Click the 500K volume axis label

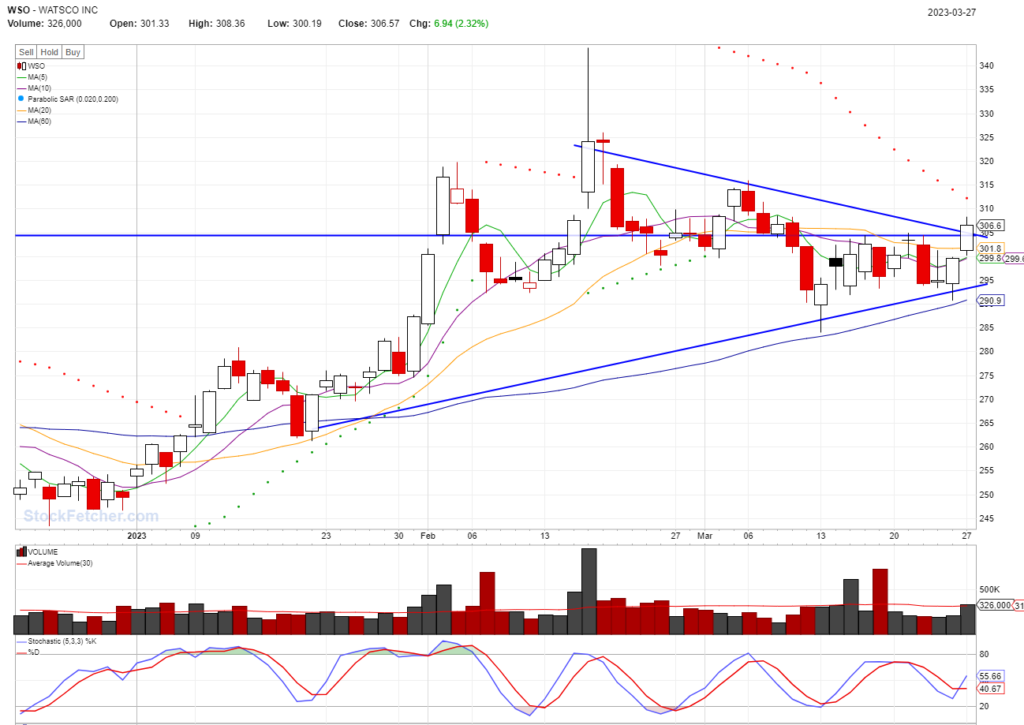click(x=989, y=589)
